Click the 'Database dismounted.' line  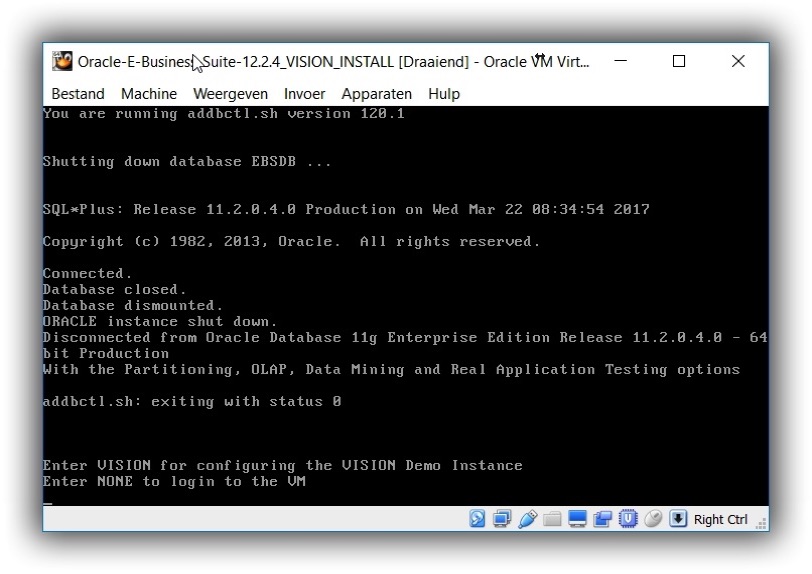pyautogui.click(x=133, y=306)
